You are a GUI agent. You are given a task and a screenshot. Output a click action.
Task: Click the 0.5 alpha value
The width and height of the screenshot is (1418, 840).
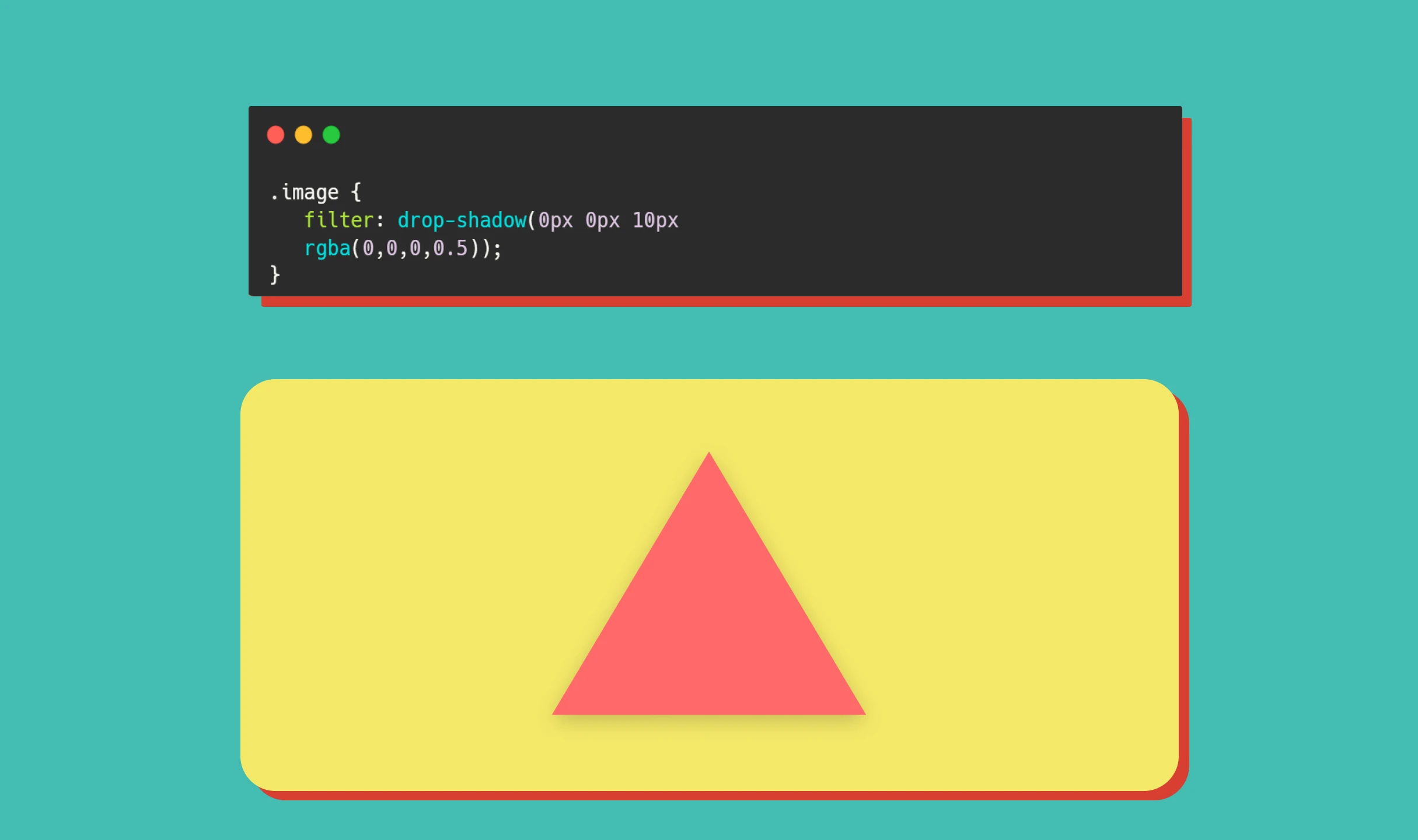point(450,249)
